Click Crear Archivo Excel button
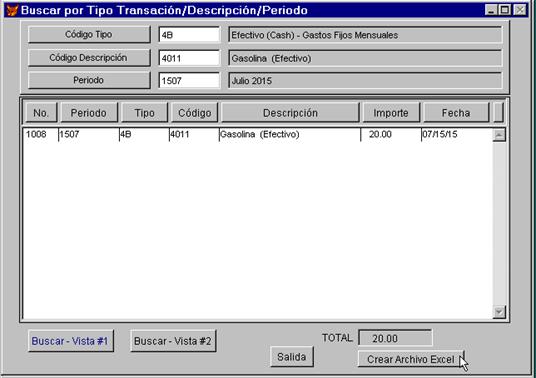536x378 pixels. [x=411, y=359]
